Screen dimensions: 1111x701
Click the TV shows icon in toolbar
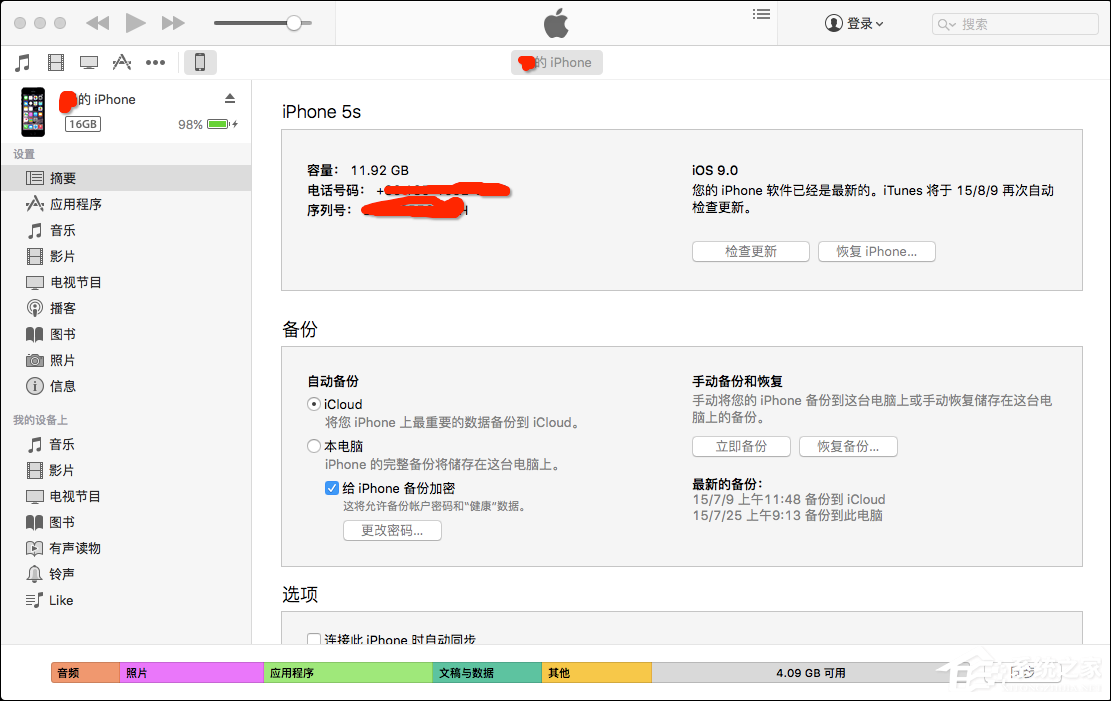pos(89,61)
